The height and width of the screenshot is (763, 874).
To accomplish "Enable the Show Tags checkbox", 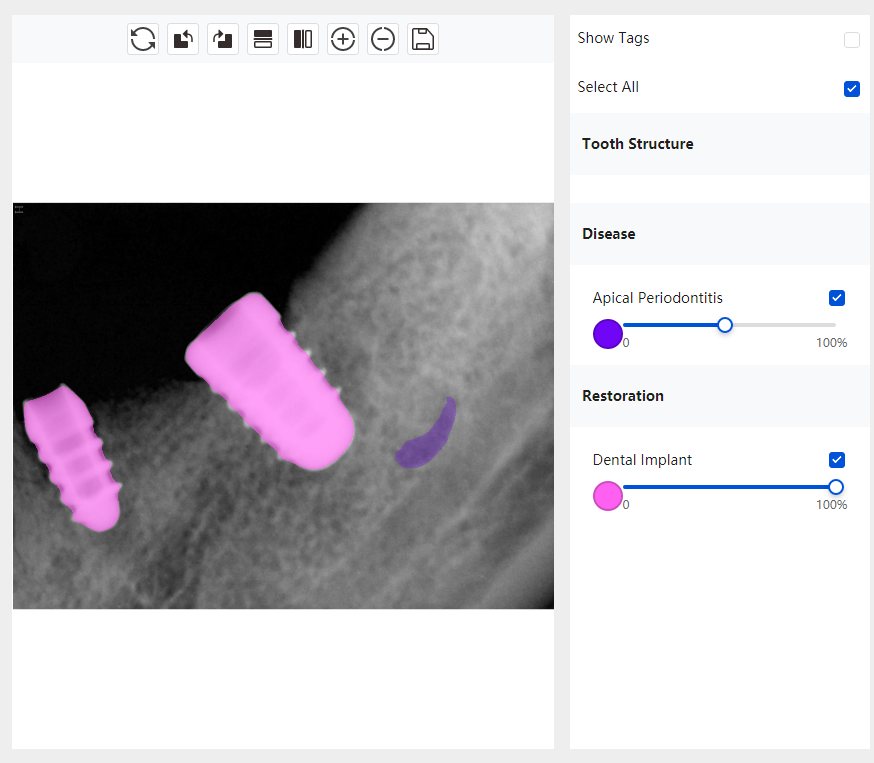I will (x=852, y=40).
